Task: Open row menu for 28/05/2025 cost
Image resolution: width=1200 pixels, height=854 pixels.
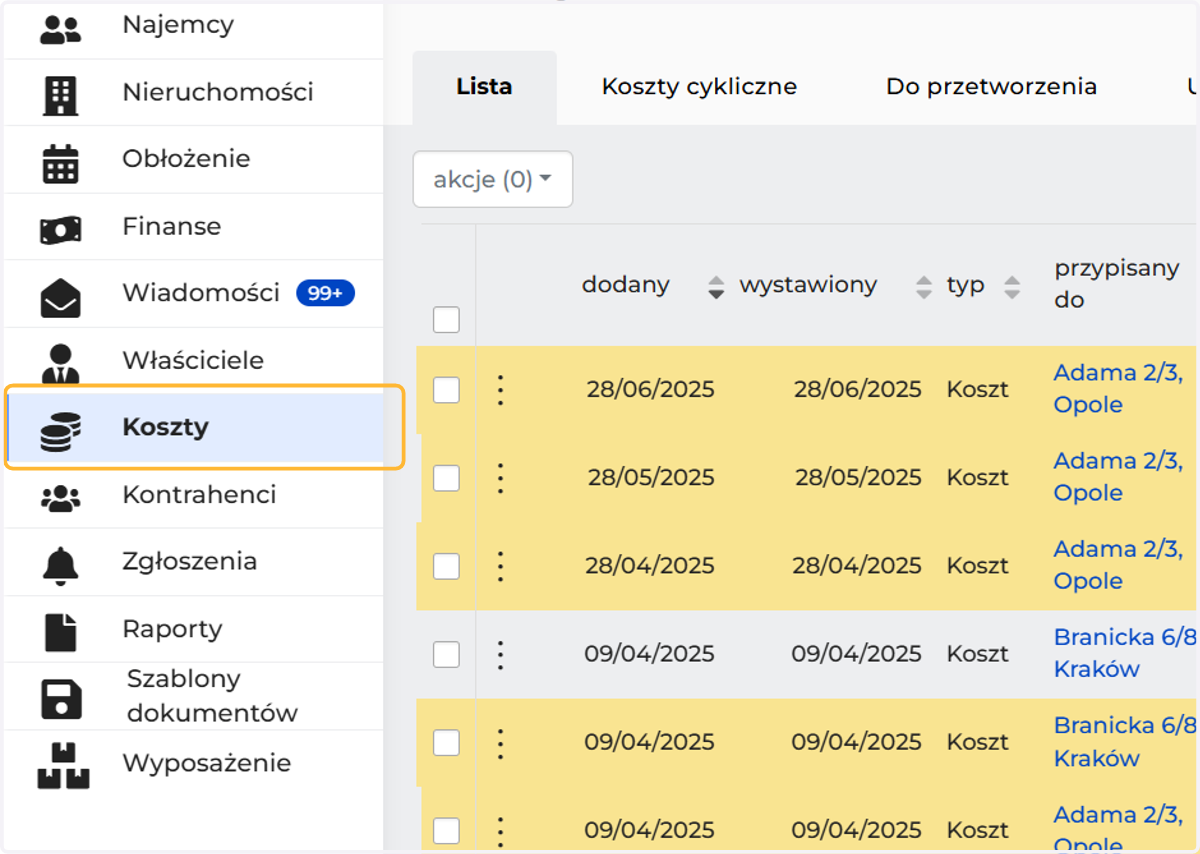Action: click(x=501, y=478)
